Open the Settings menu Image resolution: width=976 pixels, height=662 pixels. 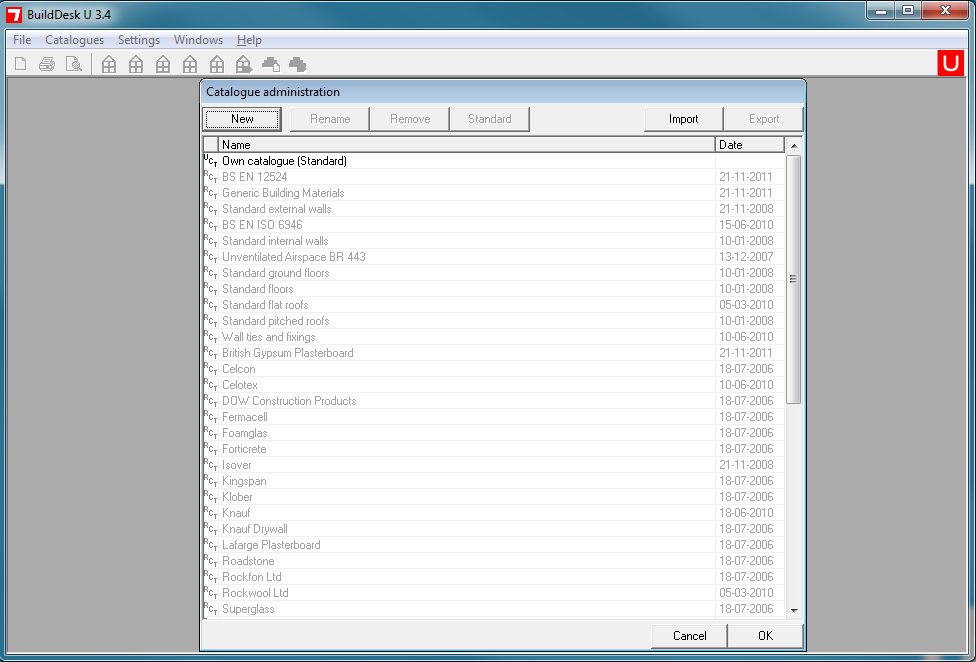(x=139, y=40)
